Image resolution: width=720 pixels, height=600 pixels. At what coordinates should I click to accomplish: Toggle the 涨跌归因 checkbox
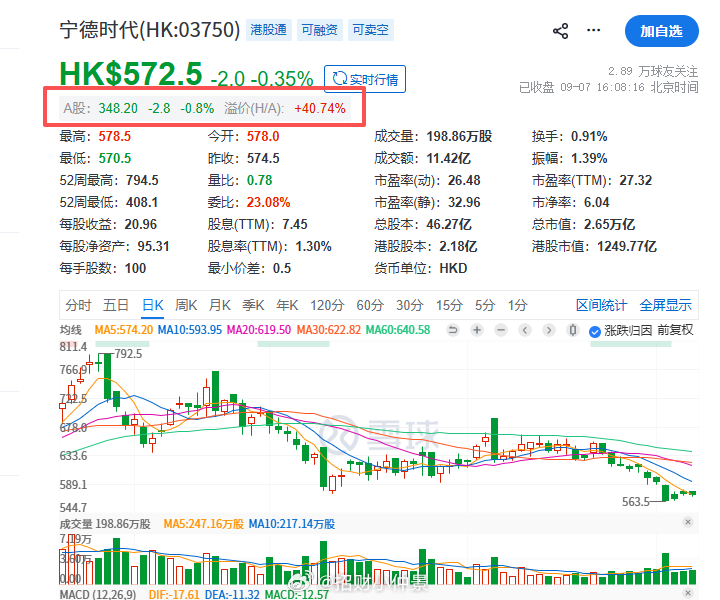click(x=595, y=331)
